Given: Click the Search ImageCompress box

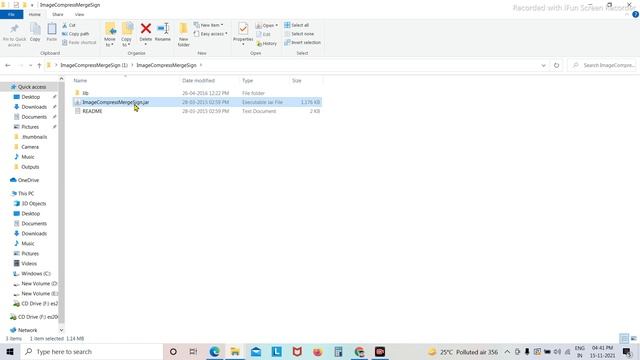Looking at the screenshot, I should click(x=603, y=65).
